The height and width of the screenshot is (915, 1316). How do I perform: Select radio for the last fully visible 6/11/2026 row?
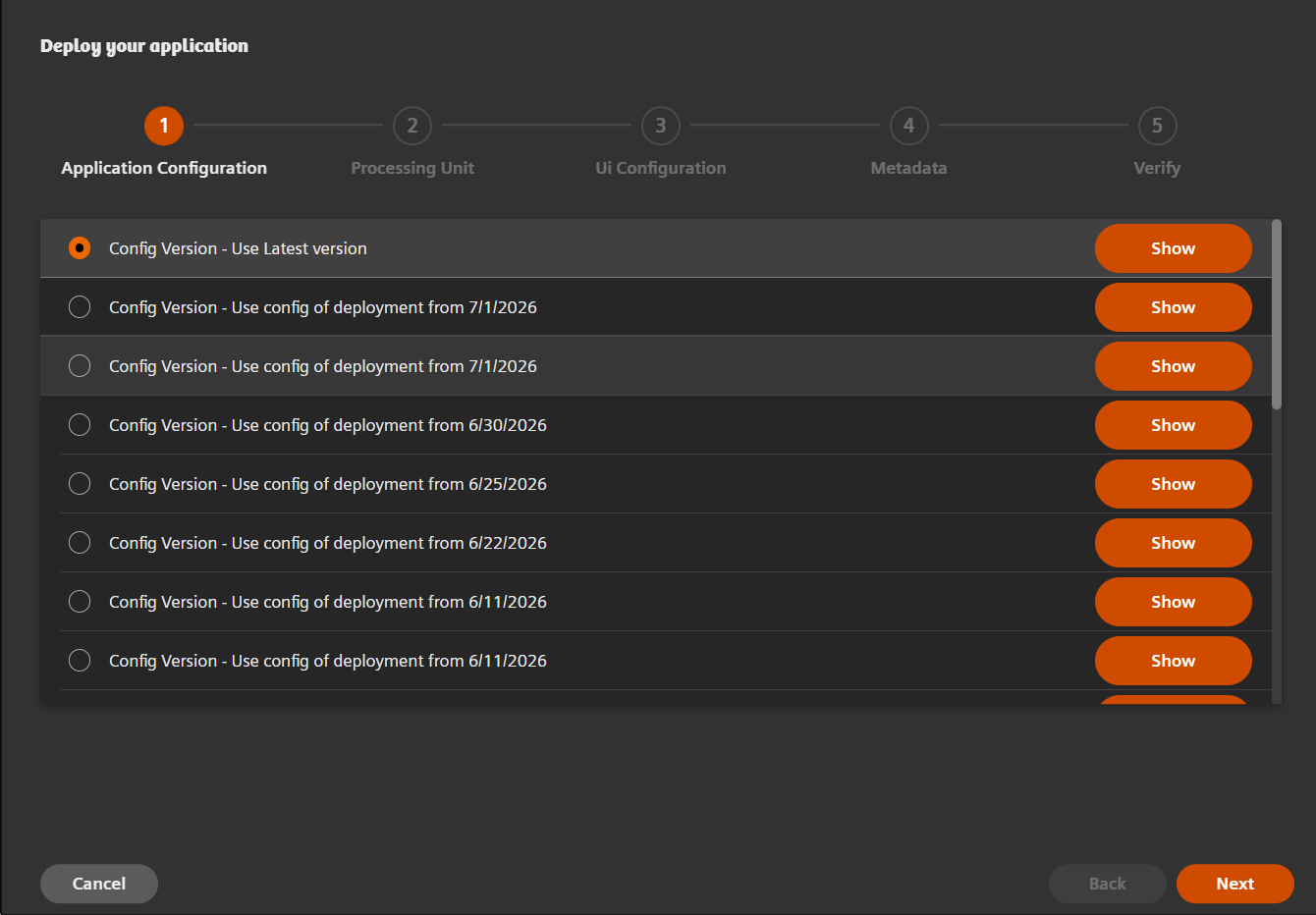(80, 661)
